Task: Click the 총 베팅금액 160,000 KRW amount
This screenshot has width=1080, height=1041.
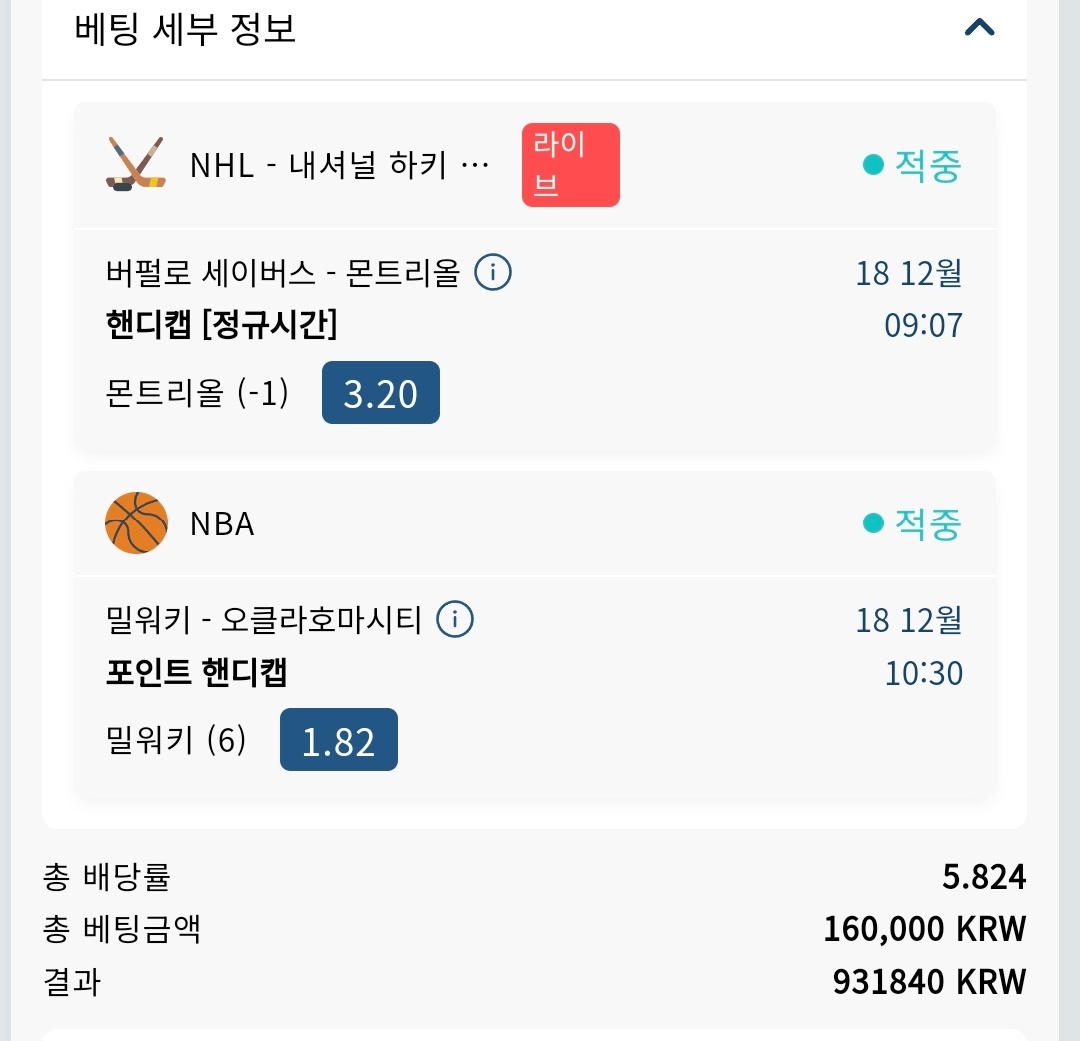Action: 924,929
